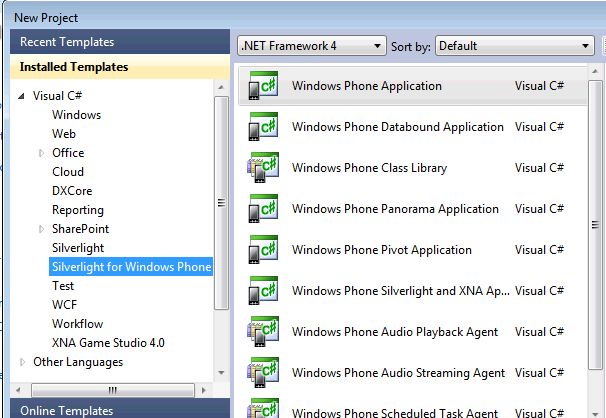Select the Other Languages node
The height and width of the screenshot is (418, 606).
click(x=78, y=362)
